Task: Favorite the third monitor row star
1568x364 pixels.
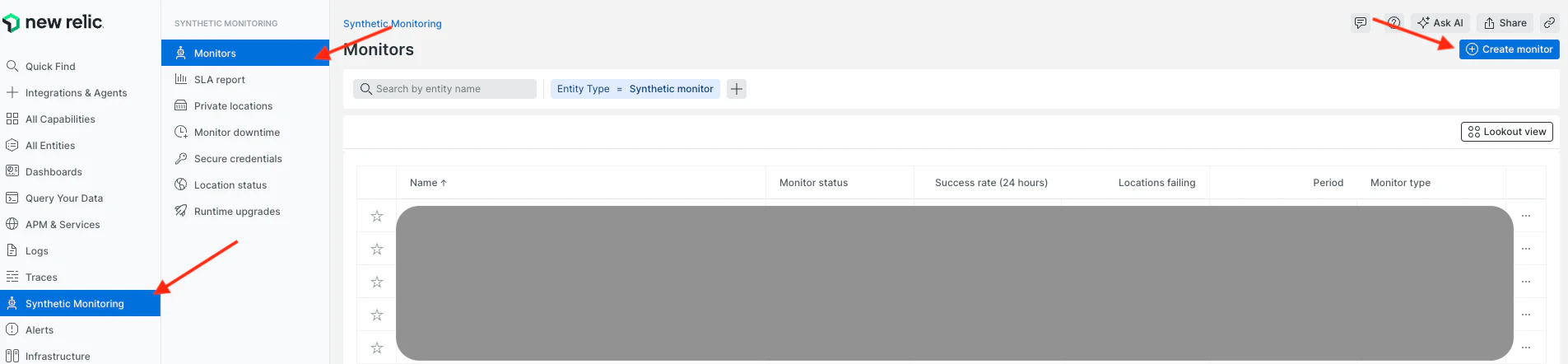Action: point(377,282)
